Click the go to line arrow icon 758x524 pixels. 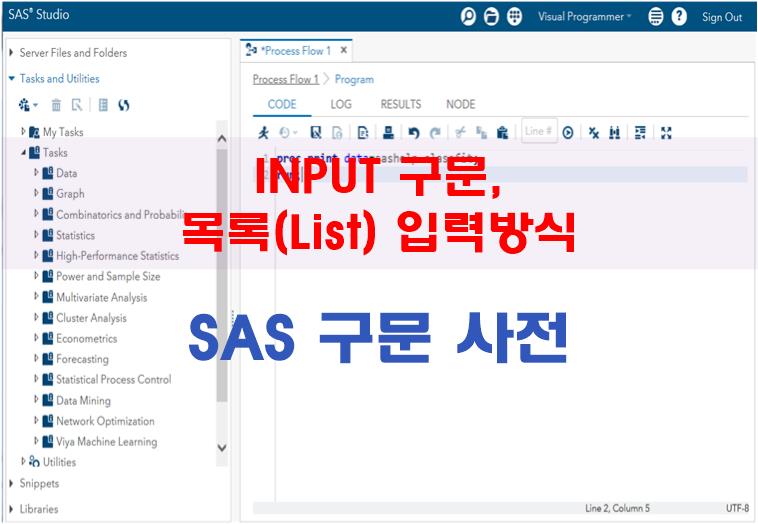tap(568, 132)
